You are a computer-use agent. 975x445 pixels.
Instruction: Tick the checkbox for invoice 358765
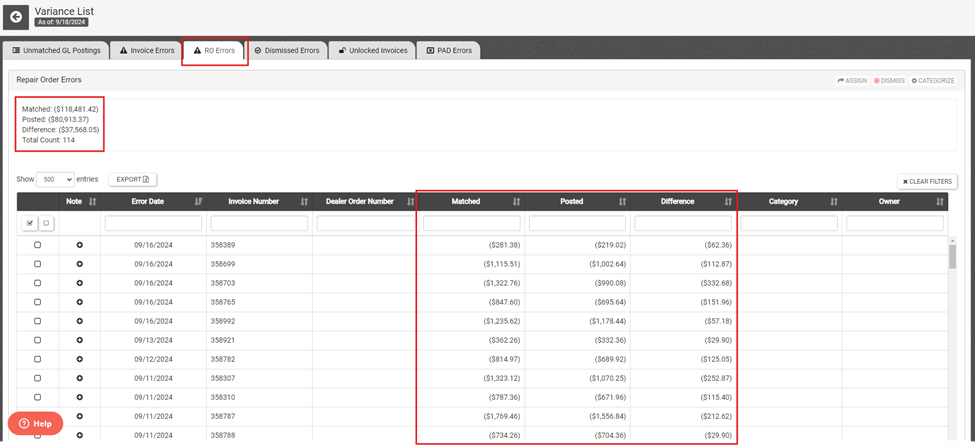click(37, 302)
